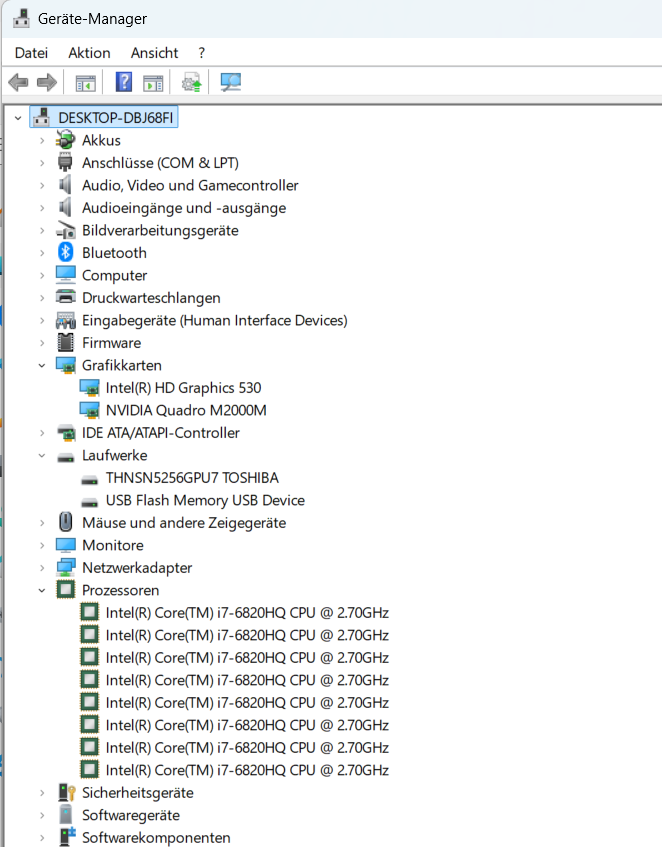
Task: Click the scan for hardware changes icon
Action: tap(231, 83)
